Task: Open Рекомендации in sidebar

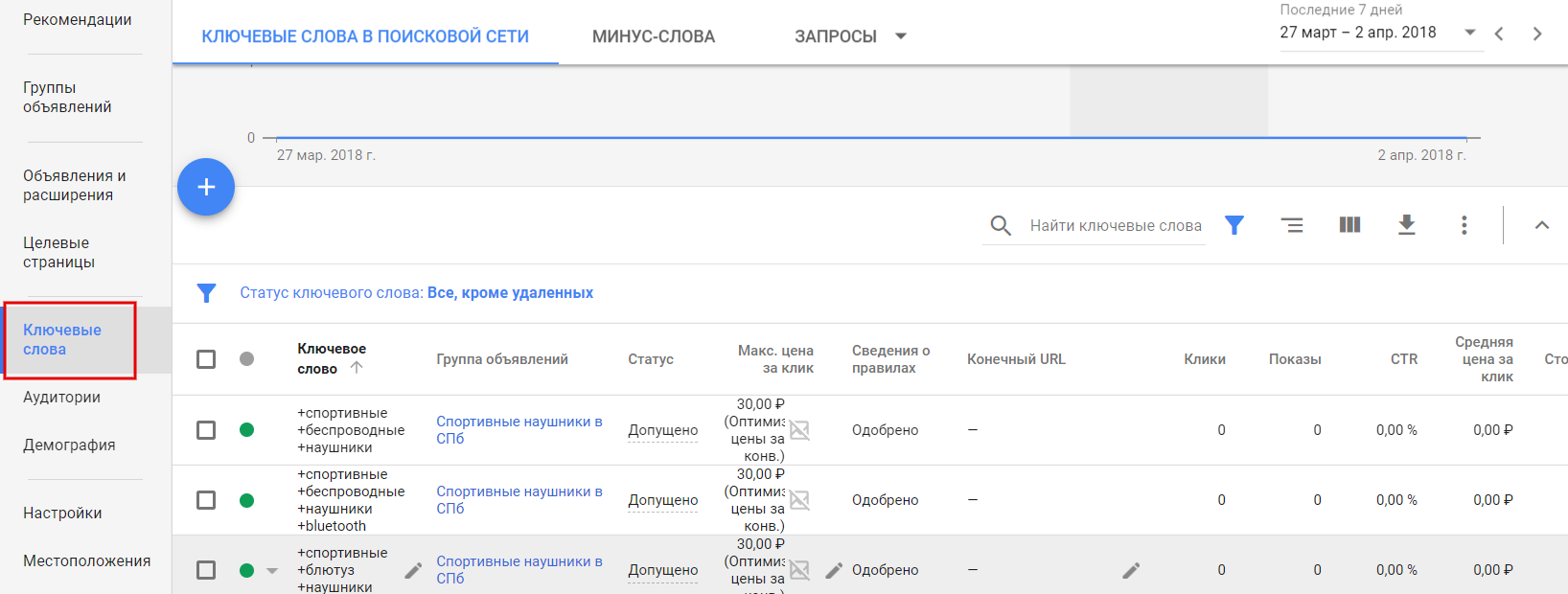Action: tap(78, 19)
